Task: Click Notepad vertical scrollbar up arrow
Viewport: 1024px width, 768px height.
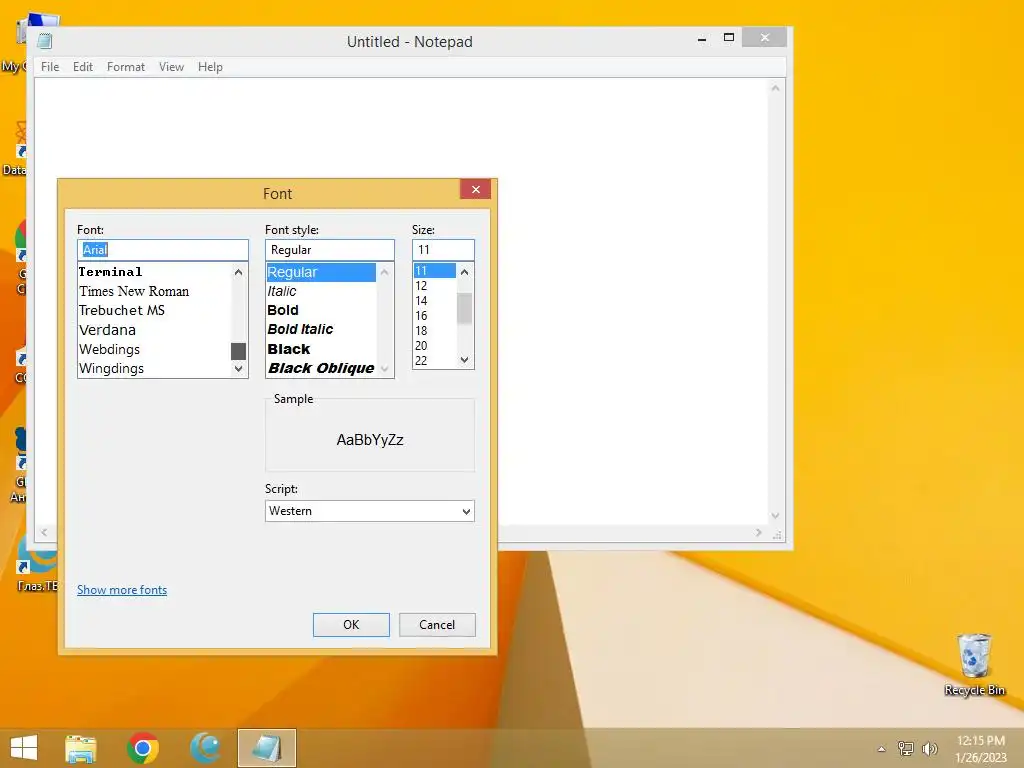Action: tap(775, 88)
